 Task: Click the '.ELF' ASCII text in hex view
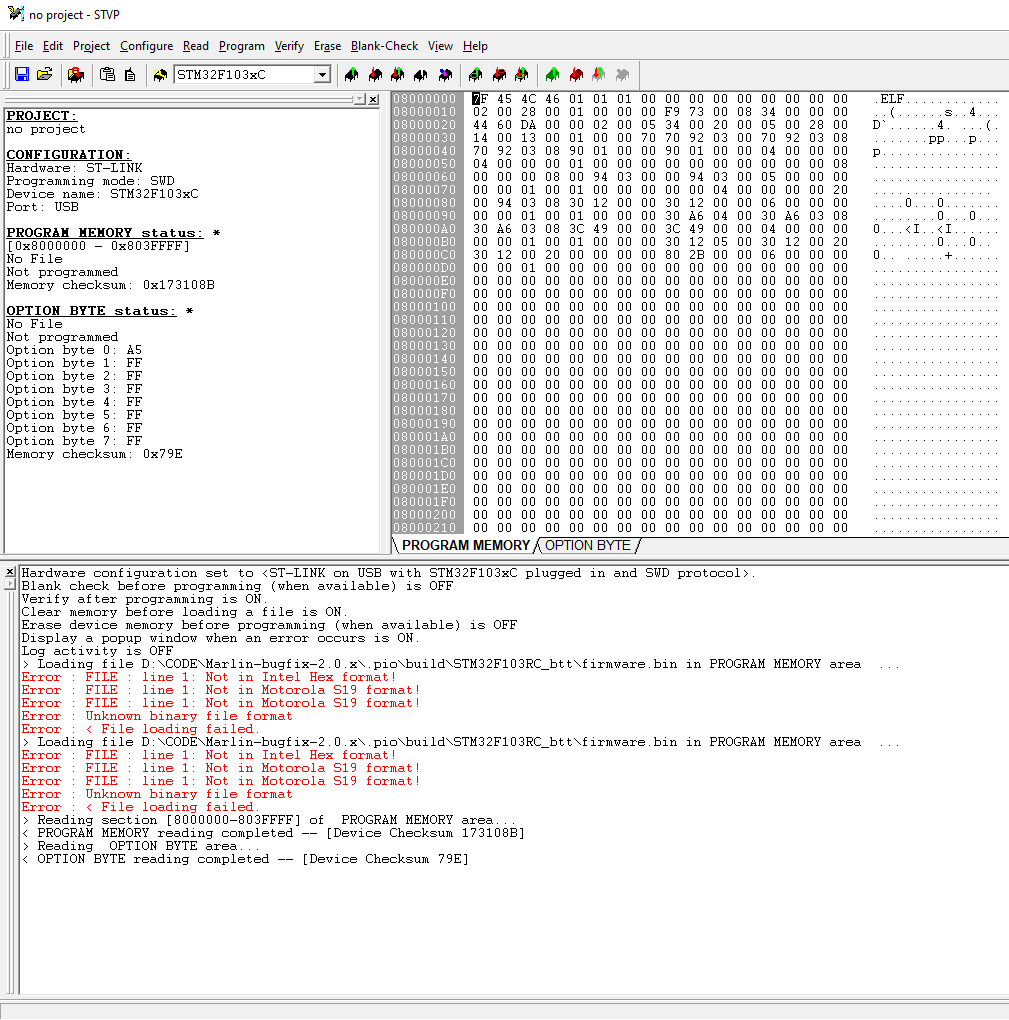tap(890, 99)
